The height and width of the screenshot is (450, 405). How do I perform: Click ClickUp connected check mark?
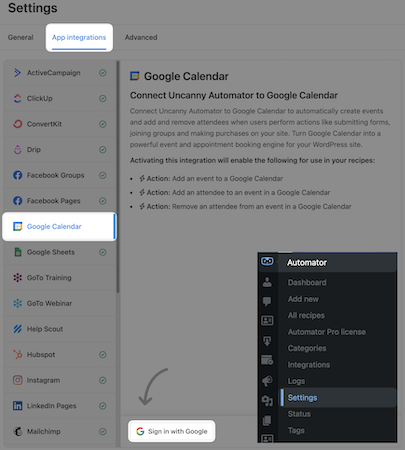pyautogui.click(x=103, y=98)
